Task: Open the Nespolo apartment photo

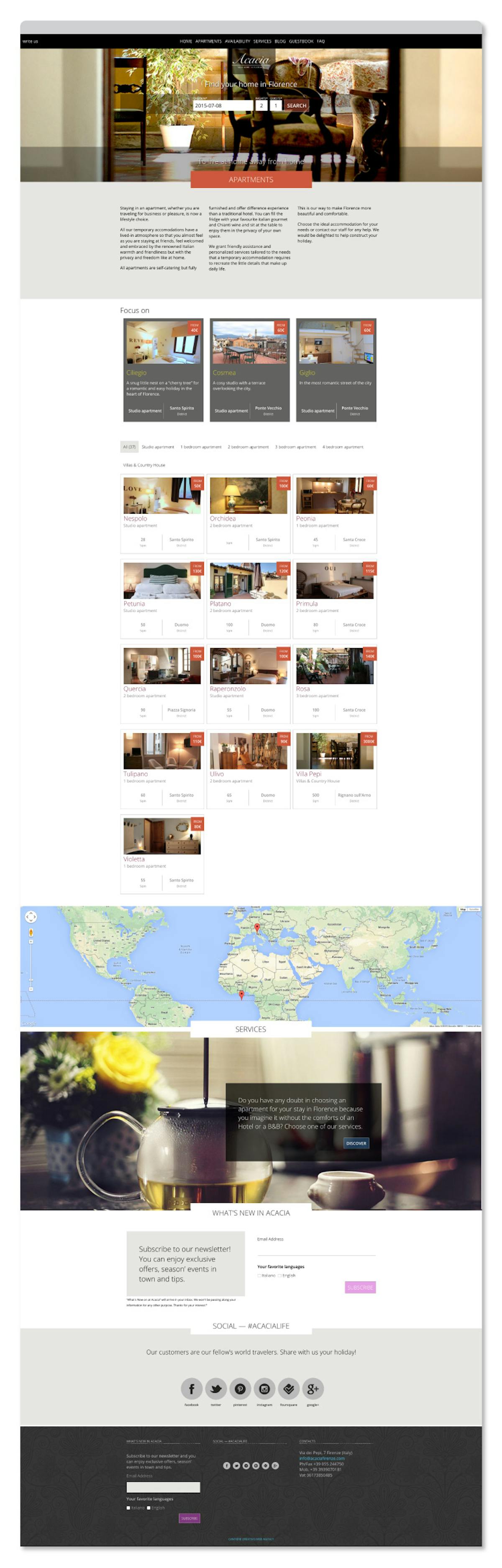Action: point(162,495)
